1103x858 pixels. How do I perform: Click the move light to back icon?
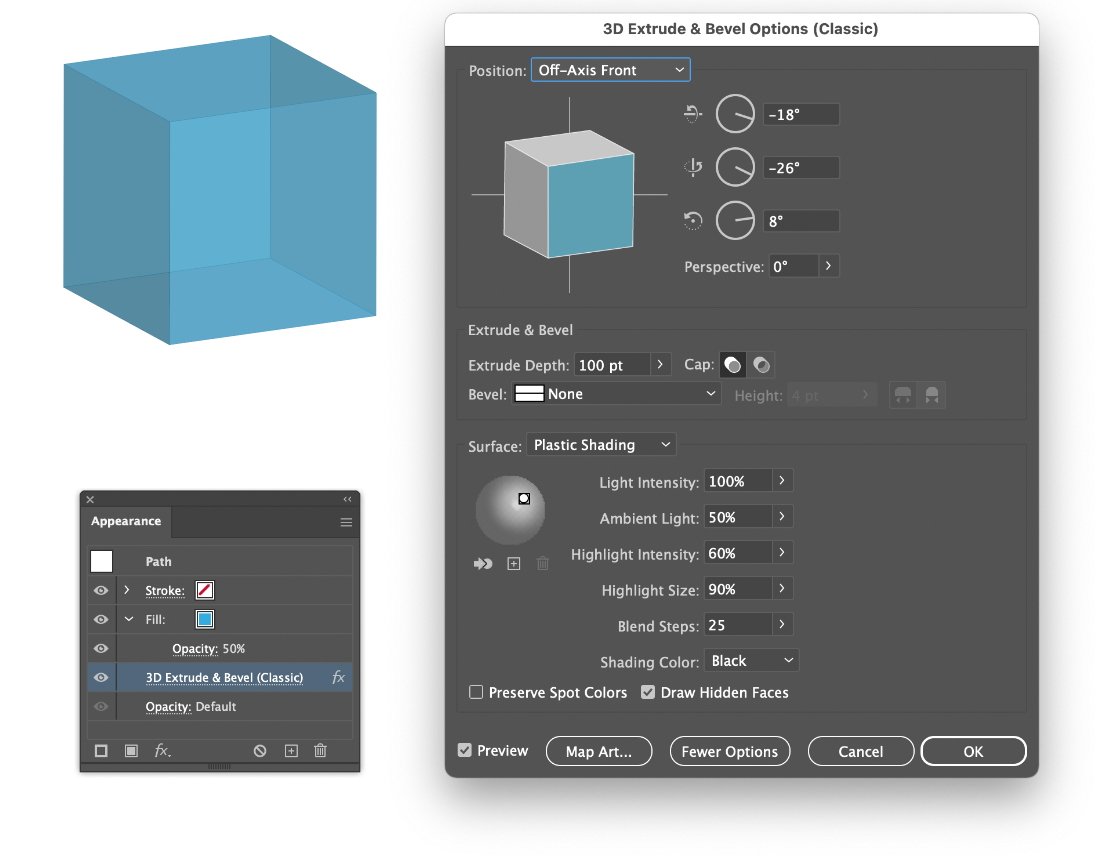[483, 563]
